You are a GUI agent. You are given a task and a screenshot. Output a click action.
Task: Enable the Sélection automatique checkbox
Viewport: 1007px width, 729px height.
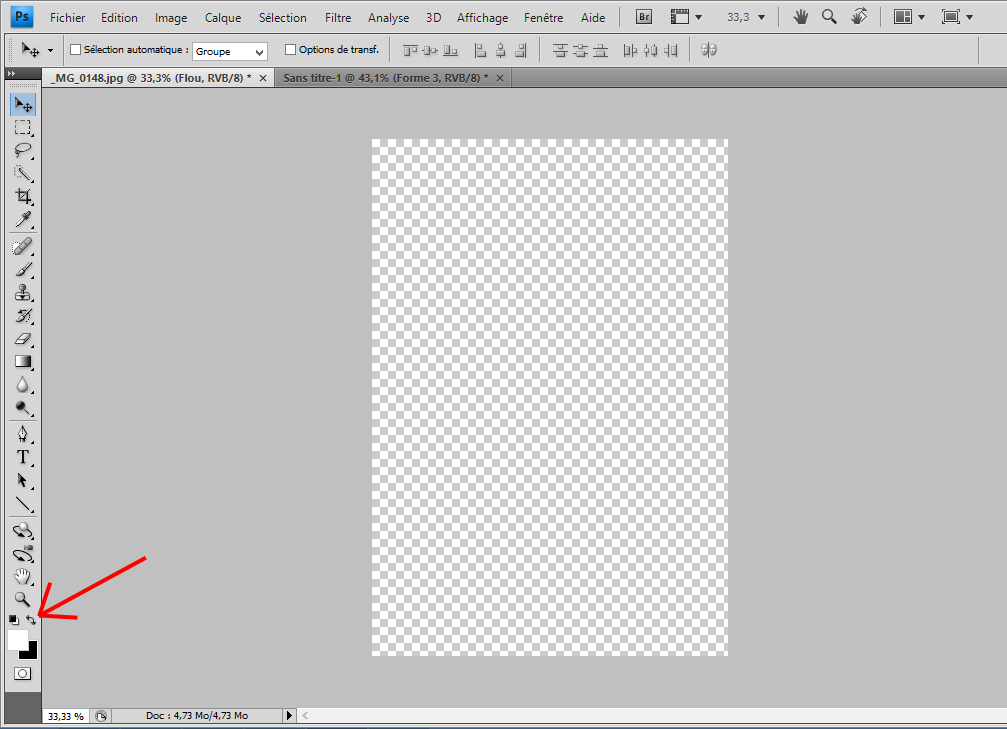75,49
